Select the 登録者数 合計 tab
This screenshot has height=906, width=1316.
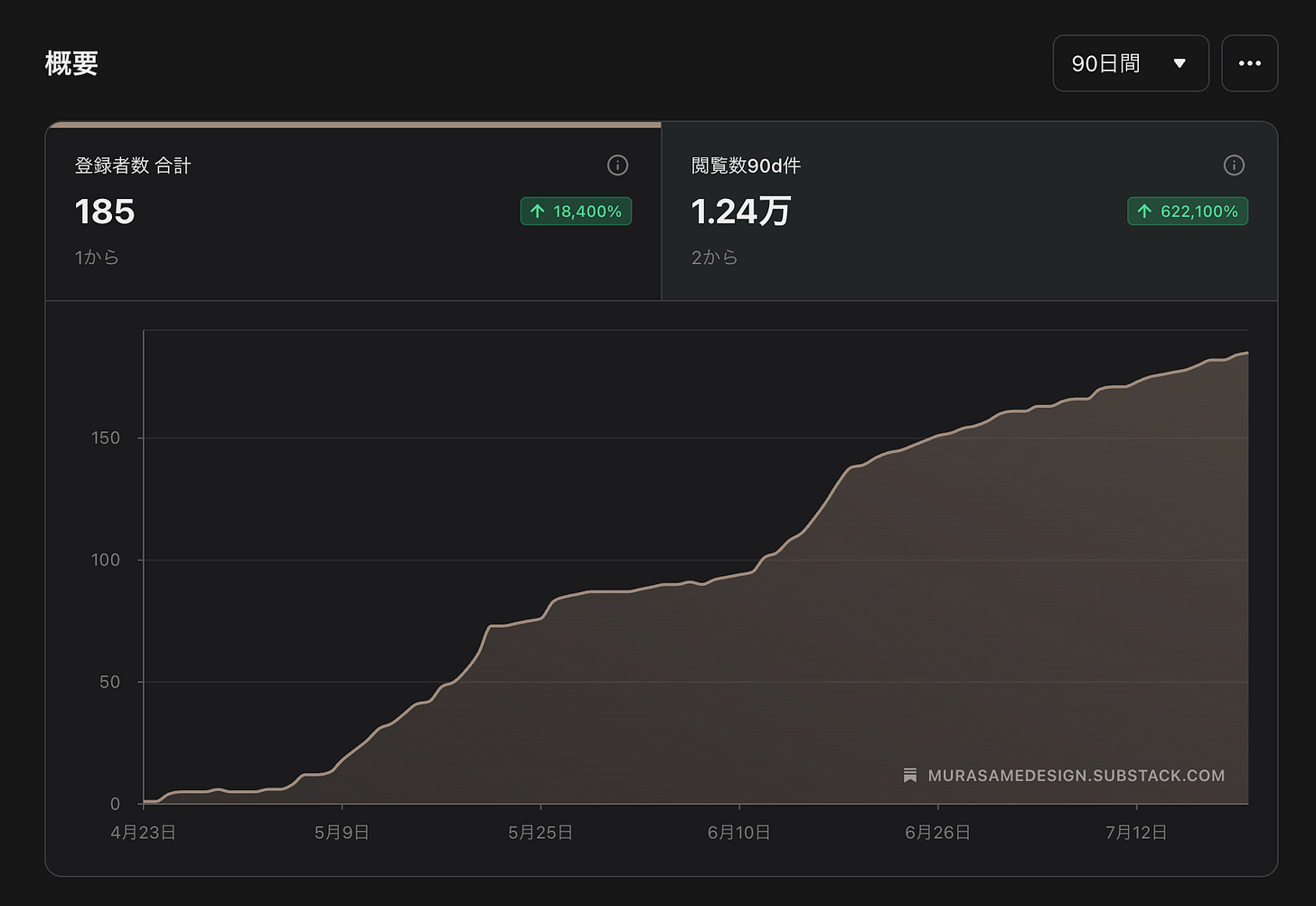353,212
